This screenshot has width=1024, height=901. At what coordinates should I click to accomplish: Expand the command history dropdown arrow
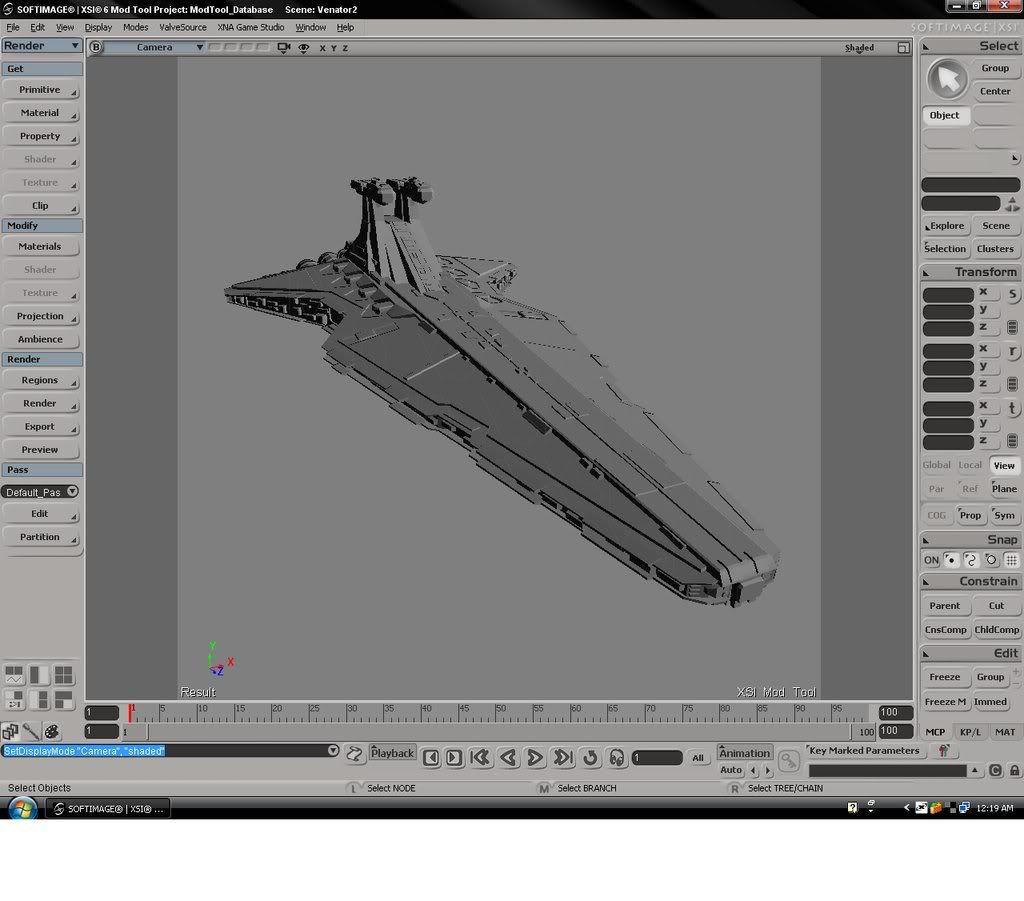pyautogui.click(x=333, y=751)
